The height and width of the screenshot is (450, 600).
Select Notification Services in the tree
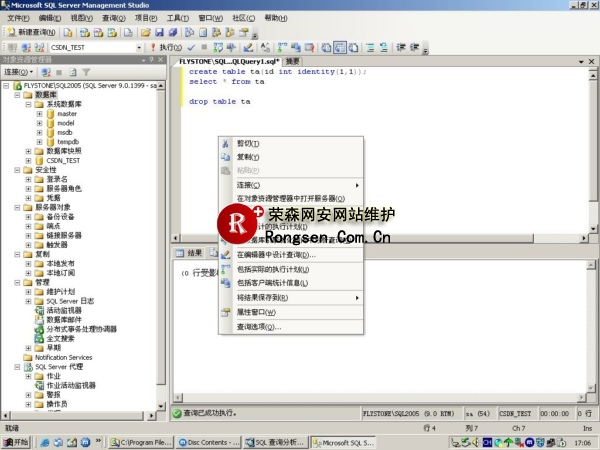tap(64, 357)
